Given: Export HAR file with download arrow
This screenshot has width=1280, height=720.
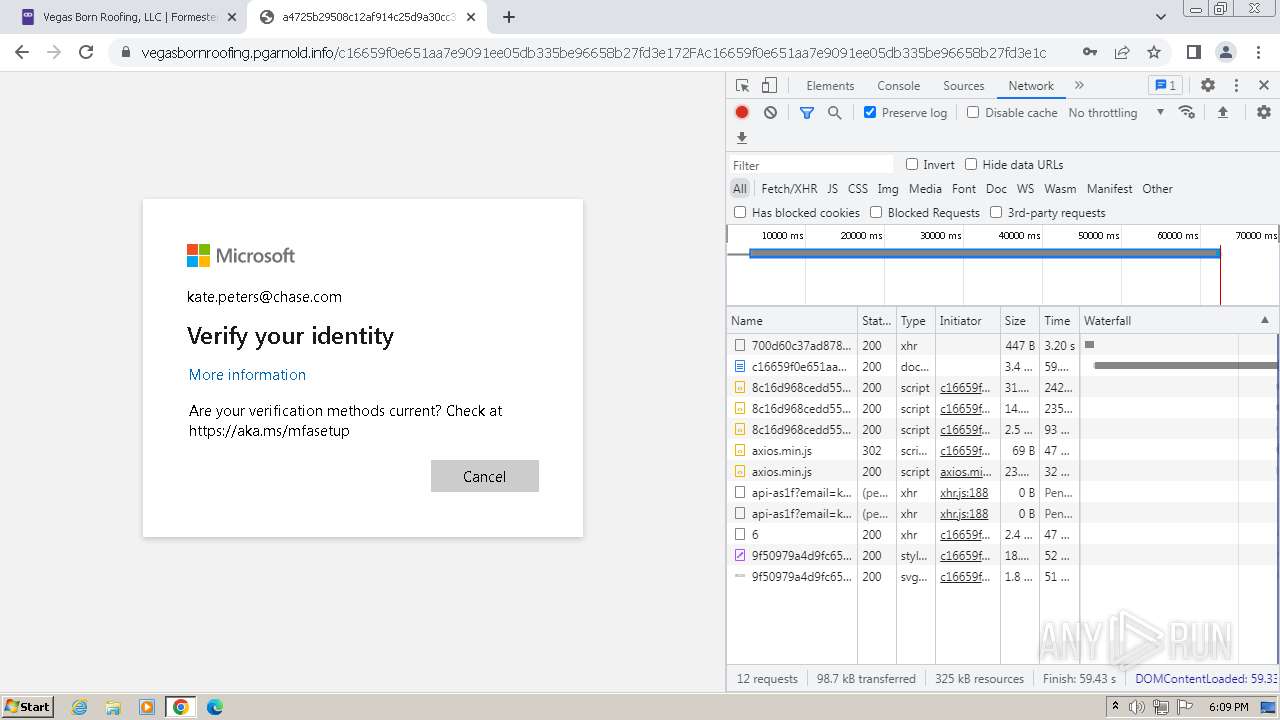Looking at the screenshot, I should [742, 138].
